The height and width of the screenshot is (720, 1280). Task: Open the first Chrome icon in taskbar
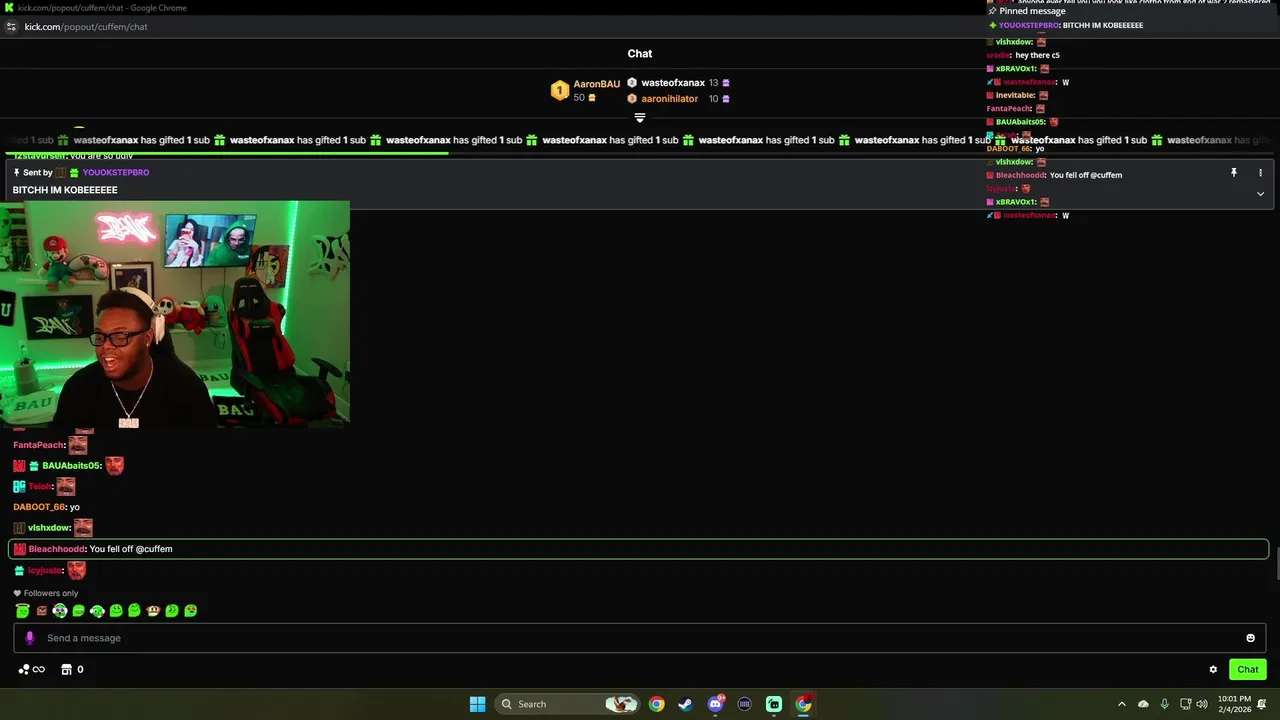656,704
